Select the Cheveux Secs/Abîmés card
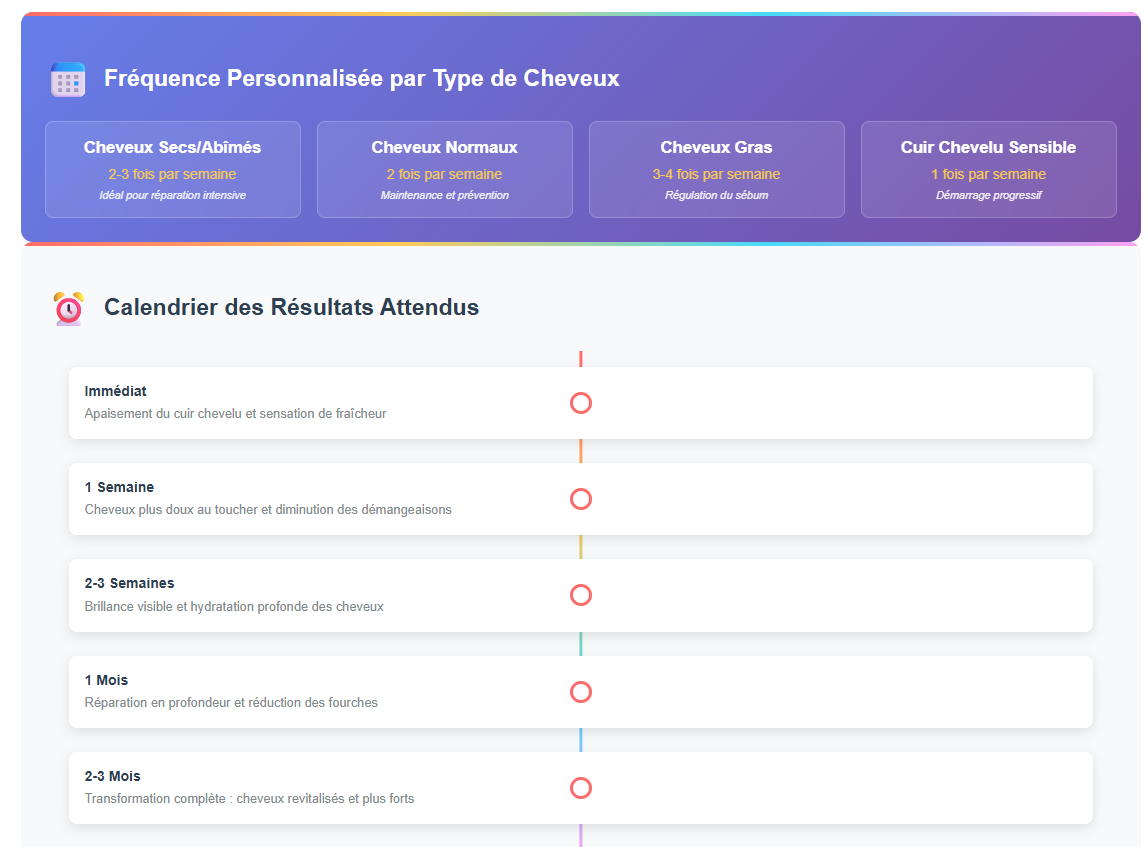 click(x=173, y=169)
